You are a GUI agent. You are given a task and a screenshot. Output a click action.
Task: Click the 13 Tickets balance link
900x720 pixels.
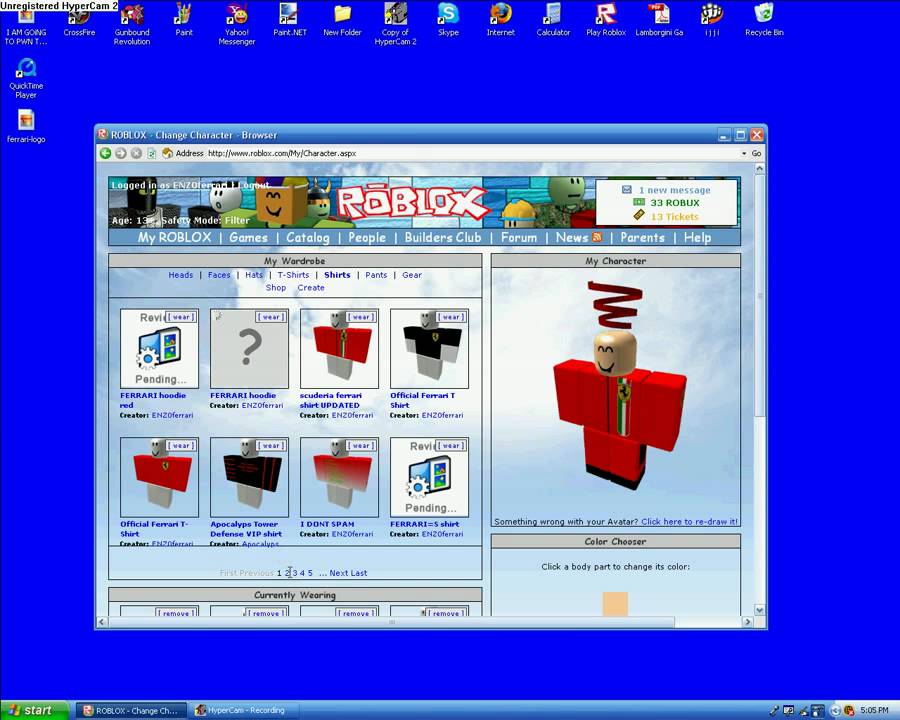[x=674, y=216]
